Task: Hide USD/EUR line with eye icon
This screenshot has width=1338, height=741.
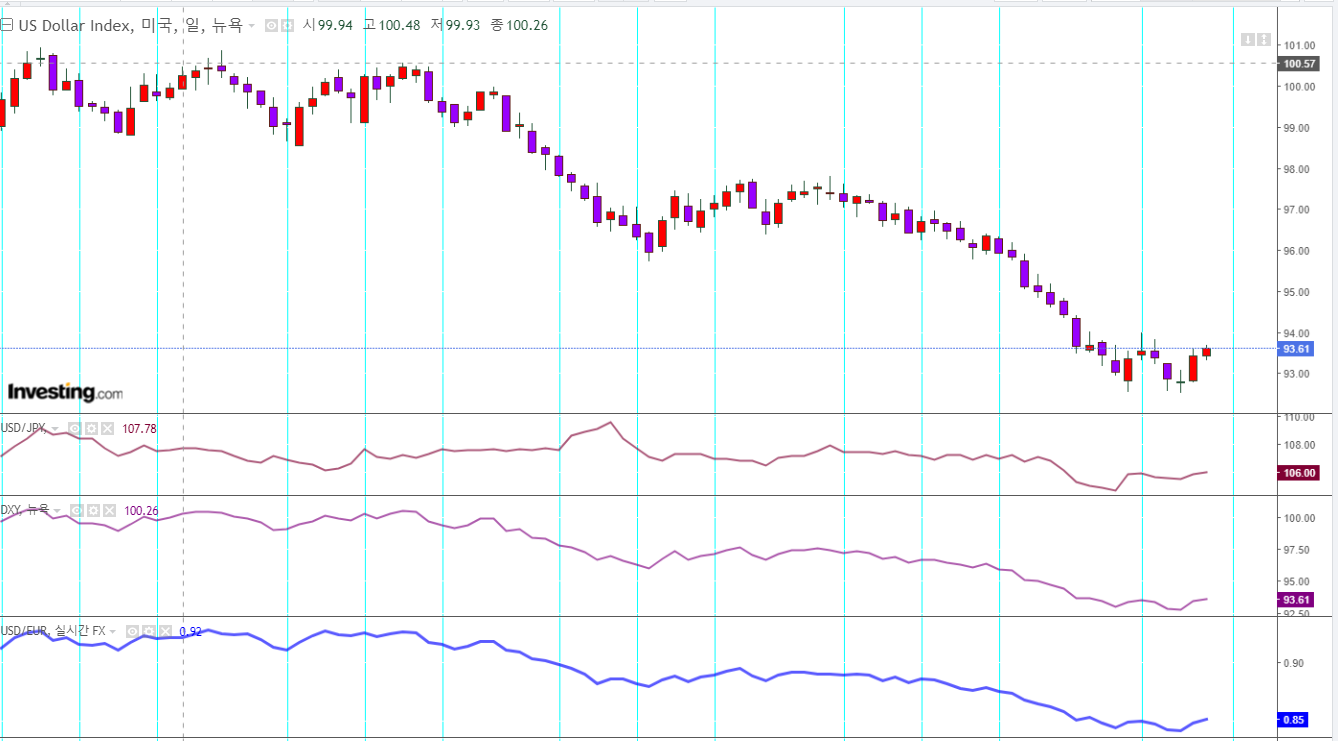Action: click(x=133, y=632)
